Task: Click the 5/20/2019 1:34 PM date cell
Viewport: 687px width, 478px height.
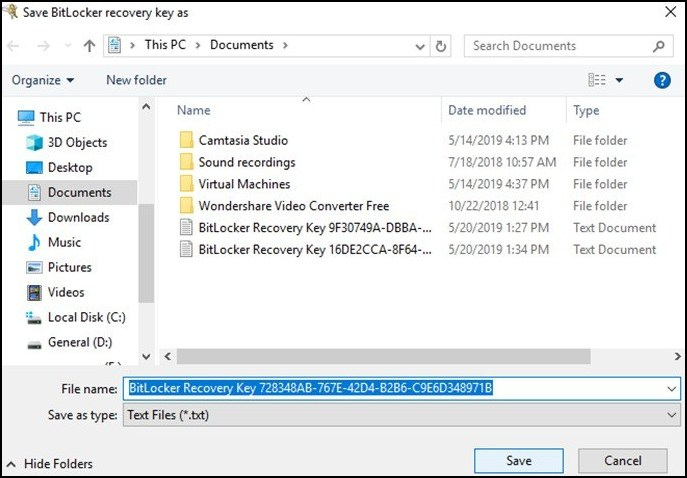Action: tap(499, 250)
